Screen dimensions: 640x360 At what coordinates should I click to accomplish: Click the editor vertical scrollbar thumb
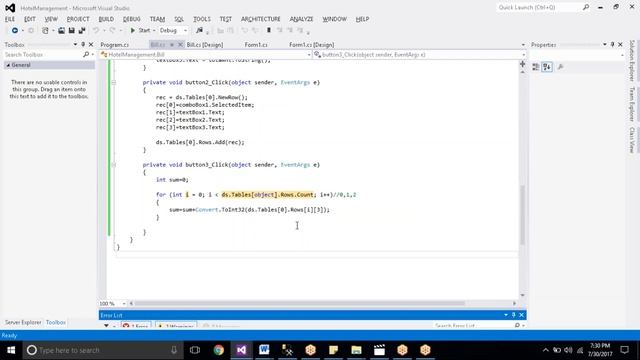click(x=522, y=215)
